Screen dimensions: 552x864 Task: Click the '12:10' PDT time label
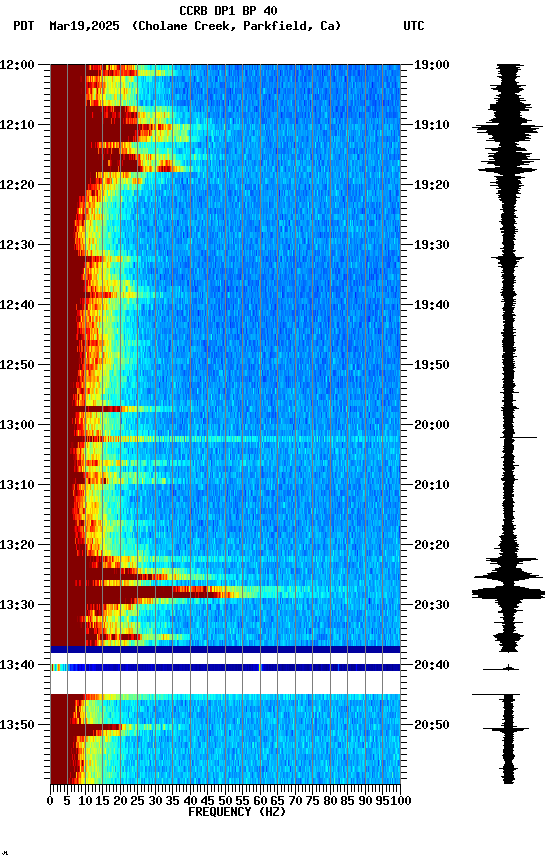coord(17,125)
